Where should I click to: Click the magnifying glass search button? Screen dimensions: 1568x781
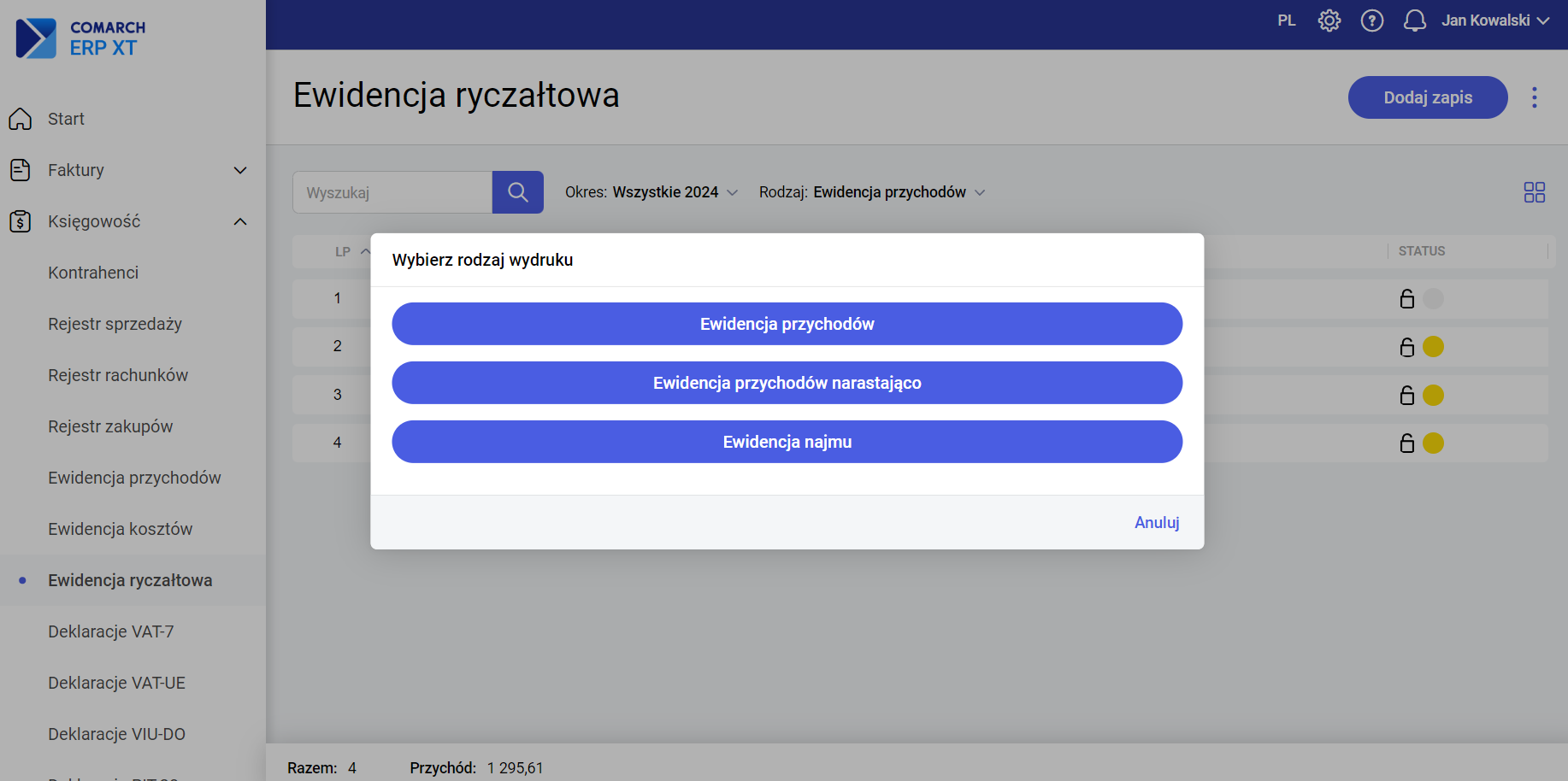(x=517, y=192)
